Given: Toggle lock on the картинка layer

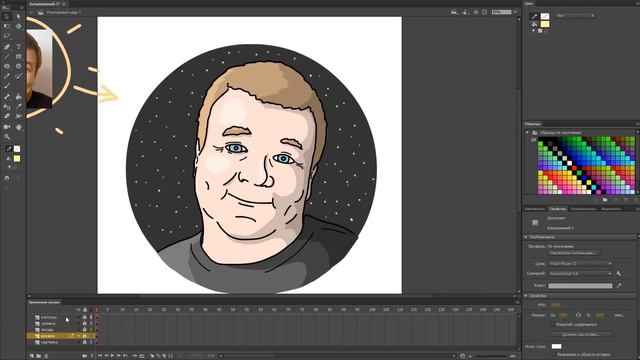Looking at the screenshot, I should pos(84,342).
